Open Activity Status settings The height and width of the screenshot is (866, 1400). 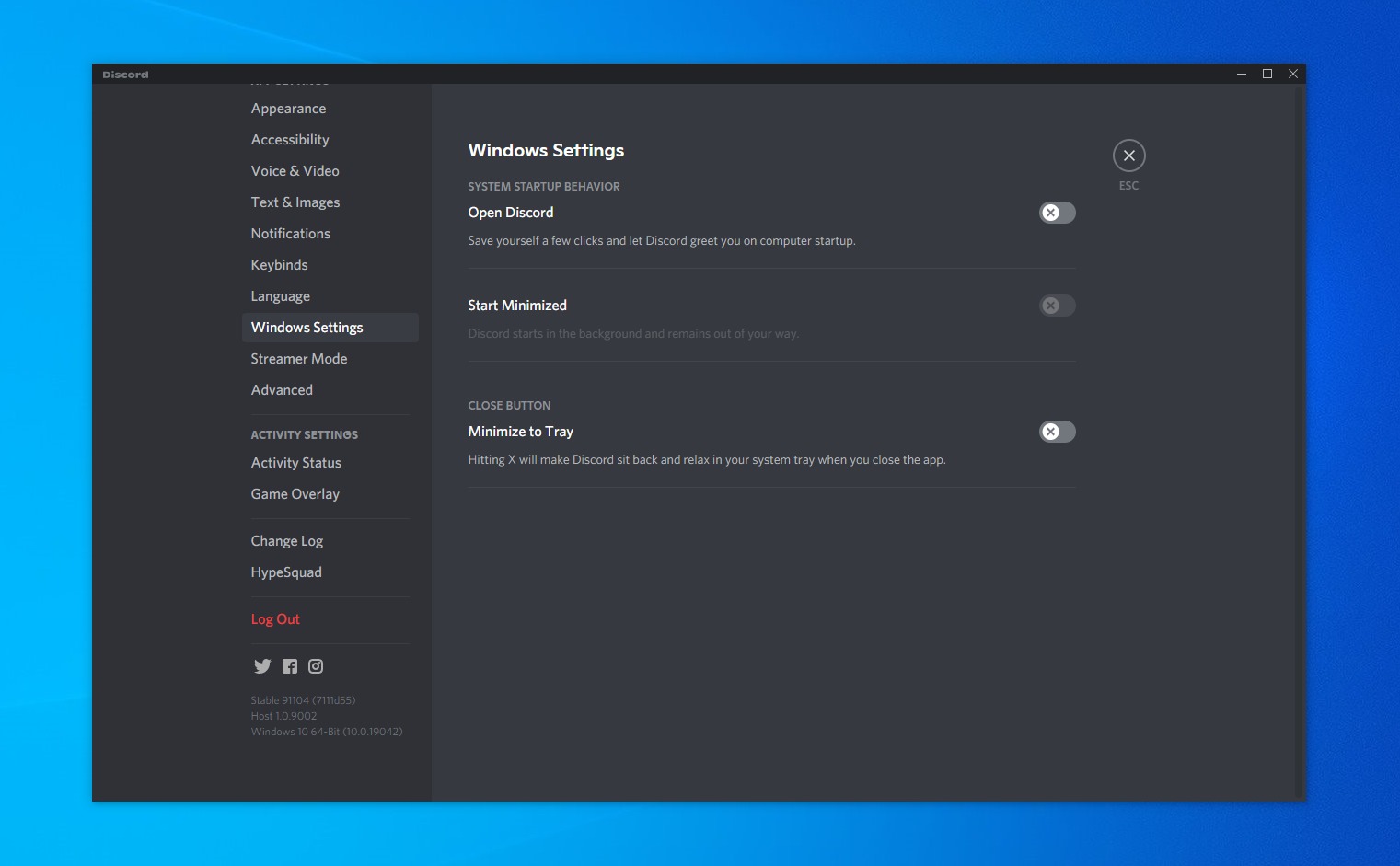click(x=330, y=463)
